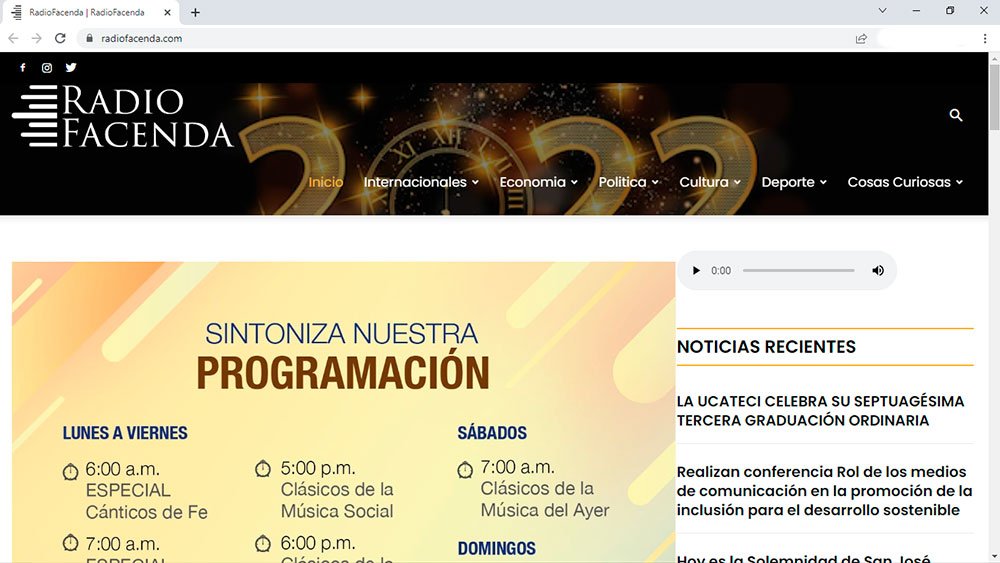The height and width of the screenshot is (563, 1000).
Task: Open the Facebook social link
Action: 23,68
